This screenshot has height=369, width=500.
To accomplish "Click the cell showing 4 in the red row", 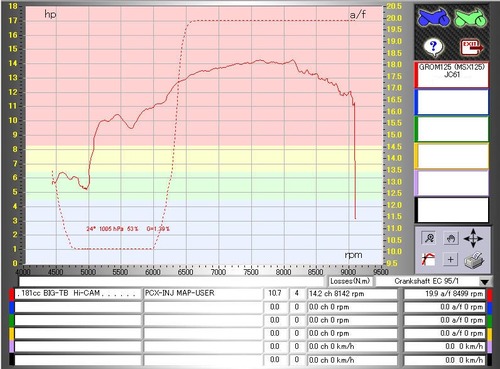I will coord(297,294).
